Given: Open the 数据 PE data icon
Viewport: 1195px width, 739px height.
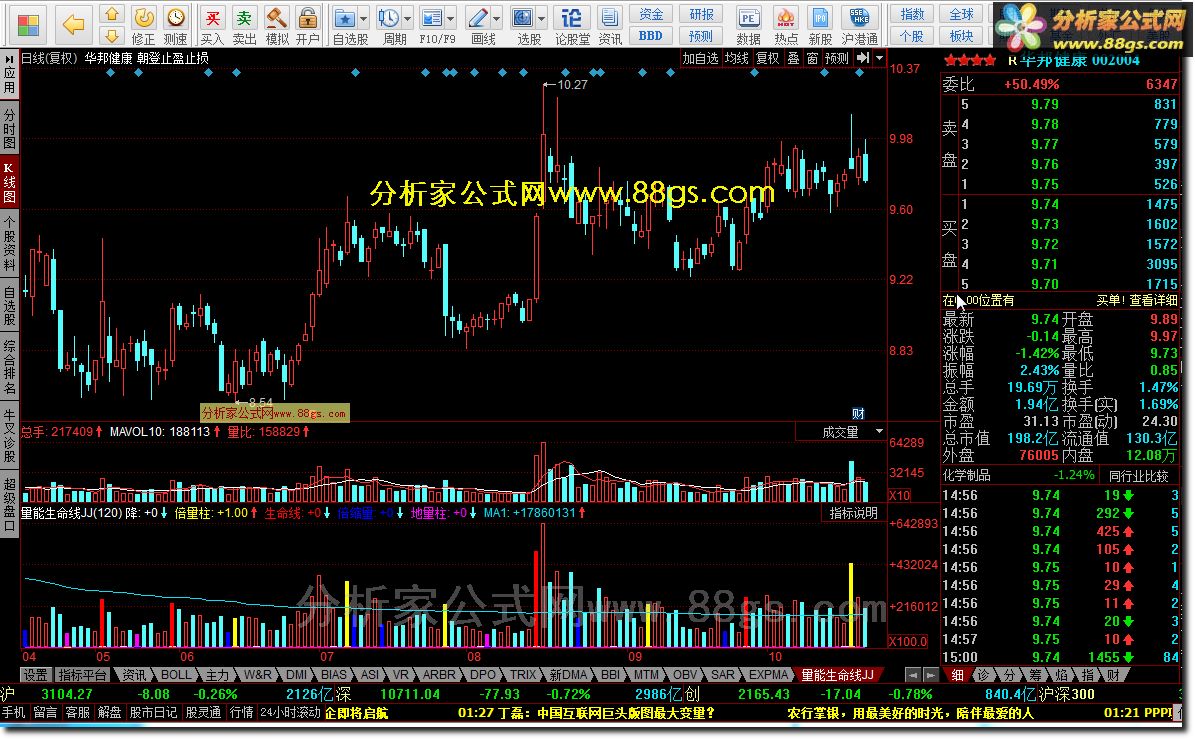Looking at the screenshot, I should (748, 25).
